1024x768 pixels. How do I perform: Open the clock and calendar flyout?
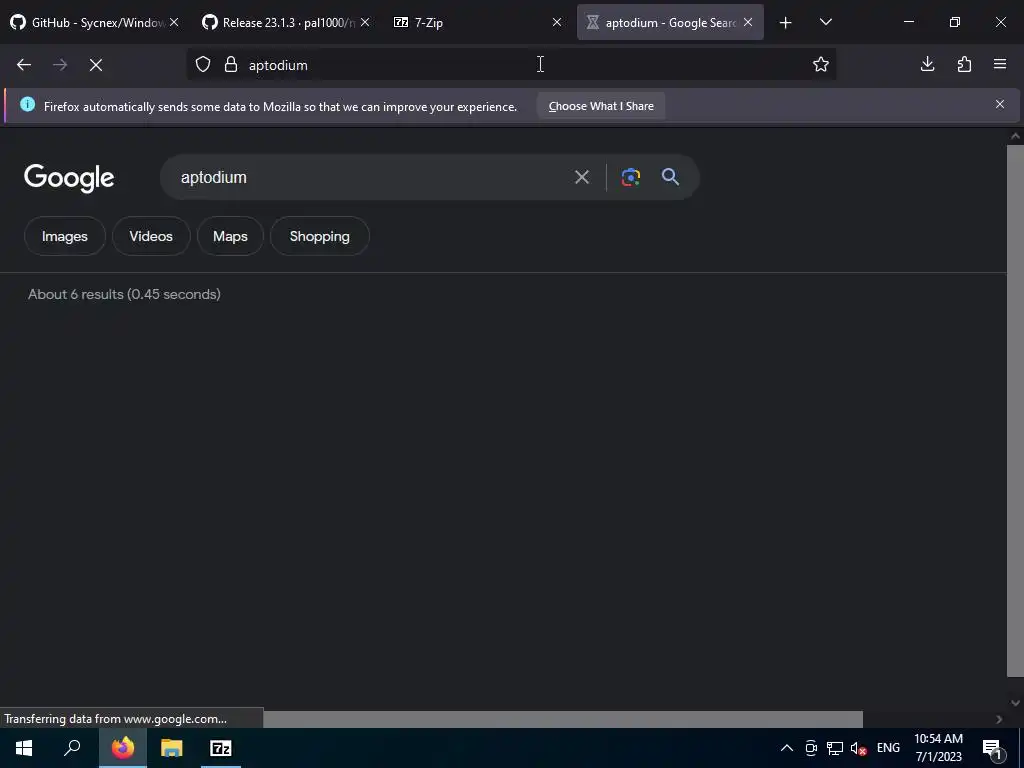pyautogui.click(x=938, y=748)
